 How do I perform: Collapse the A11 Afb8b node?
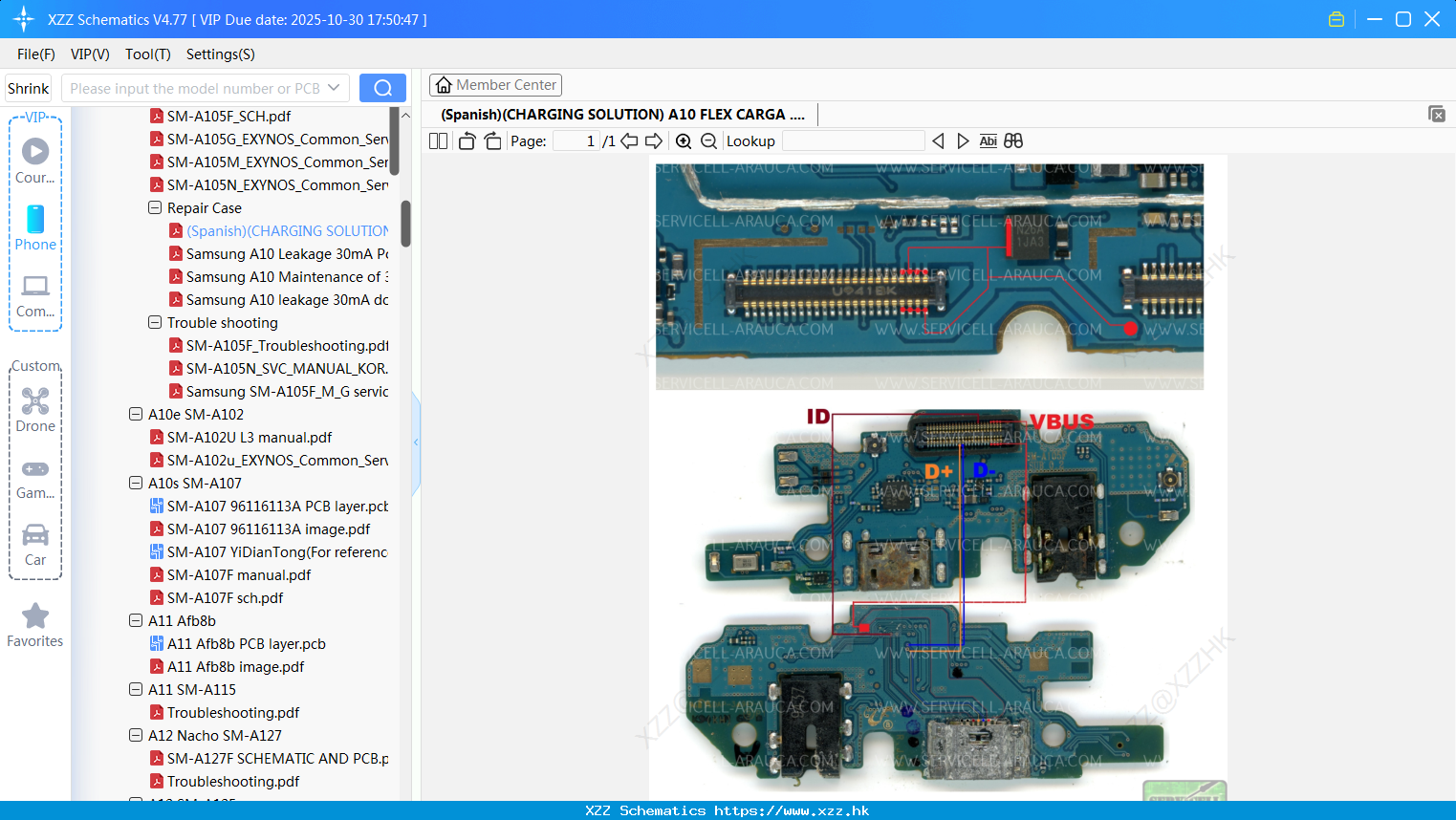click(136, 620)
